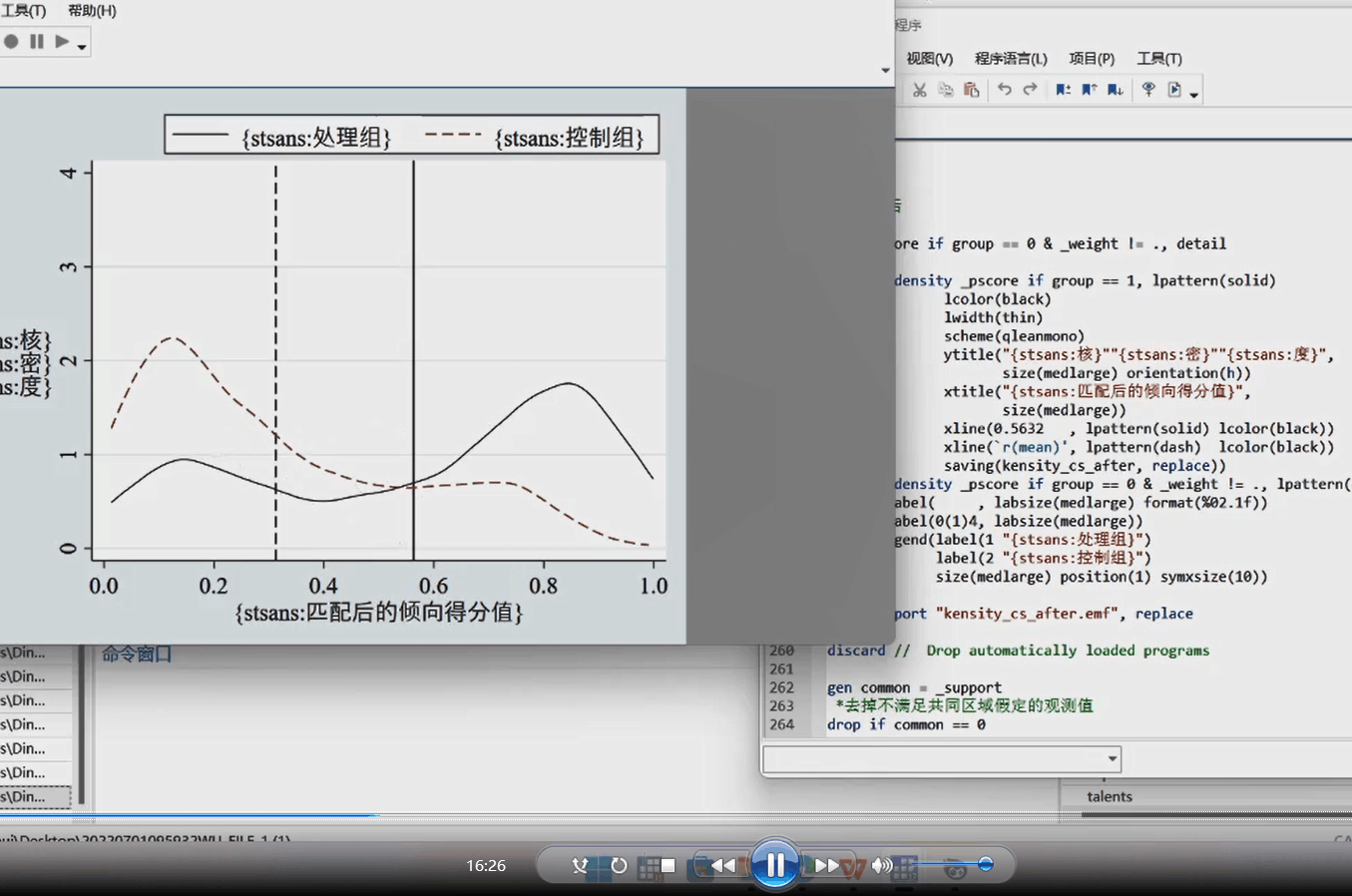Toggle repeat in the media player
The image size is (1352, 896).
tap(619, 865)
